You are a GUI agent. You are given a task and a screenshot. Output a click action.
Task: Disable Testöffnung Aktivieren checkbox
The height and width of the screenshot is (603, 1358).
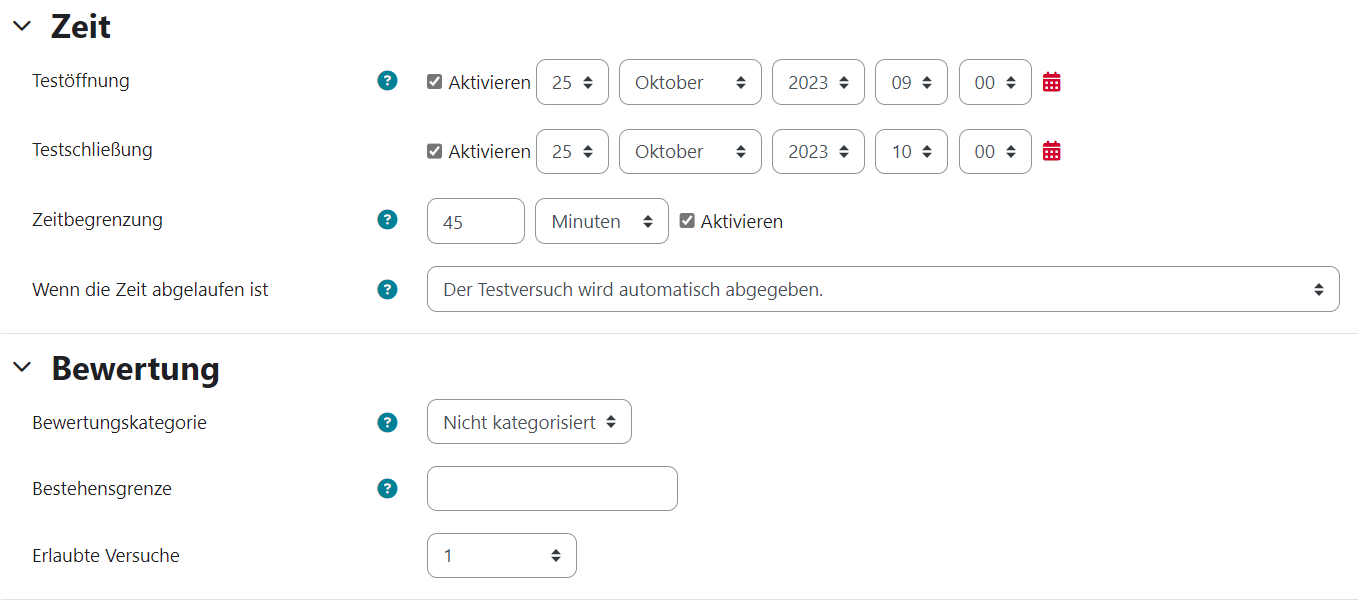tap(434, 82)
